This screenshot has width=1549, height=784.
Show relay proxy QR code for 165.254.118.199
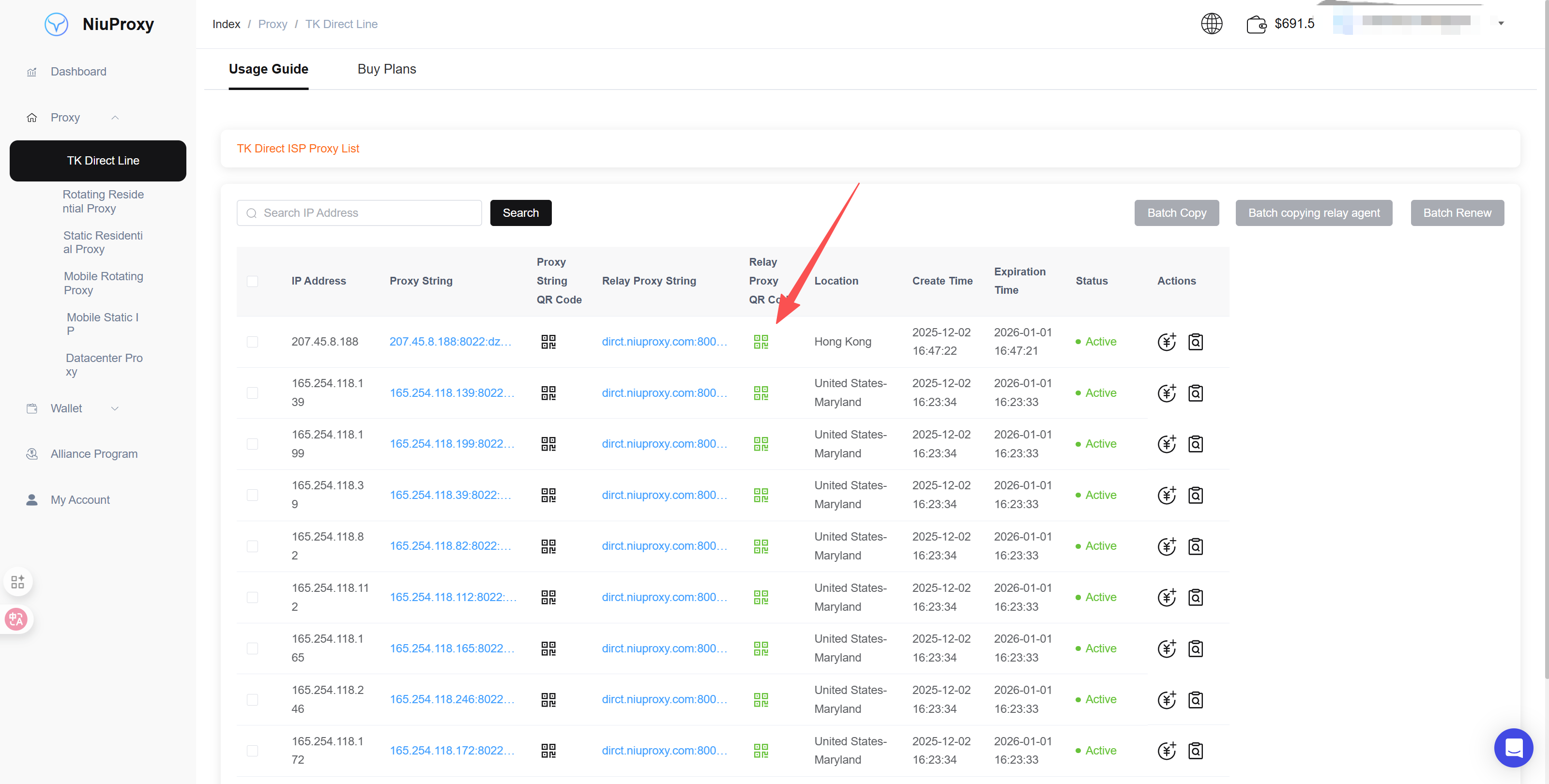[760, 444]
